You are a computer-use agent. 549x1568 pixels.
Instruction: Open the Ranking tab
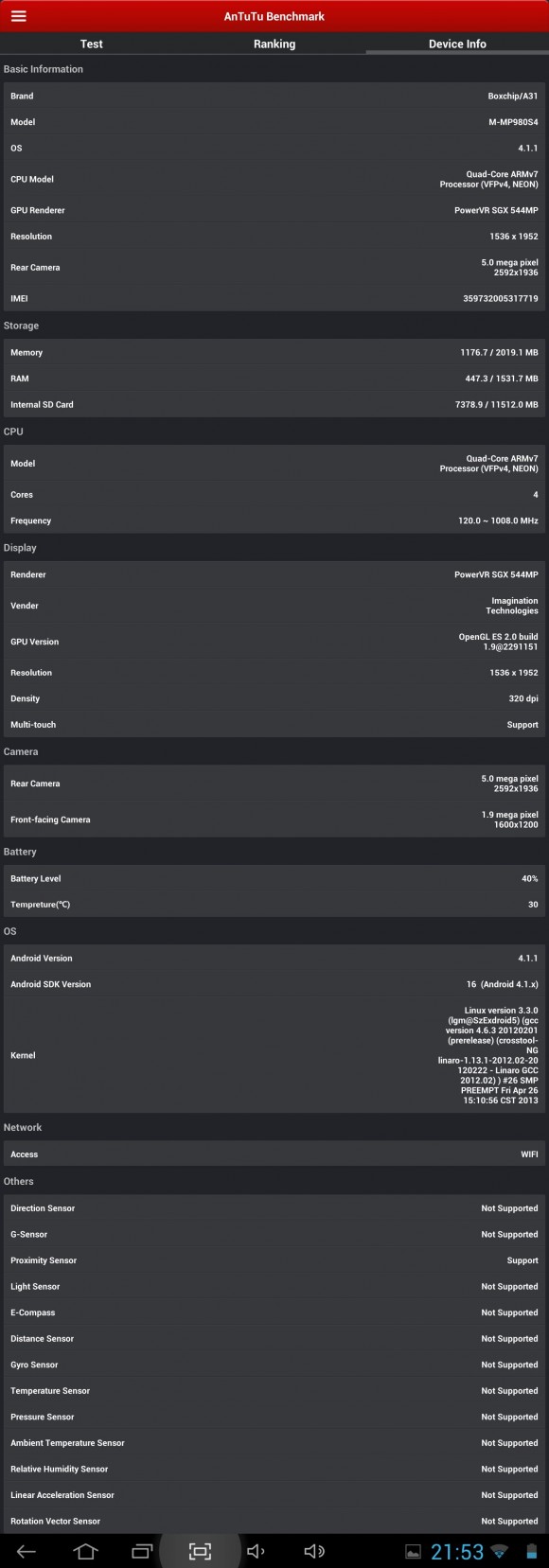[x=274, y=44]
